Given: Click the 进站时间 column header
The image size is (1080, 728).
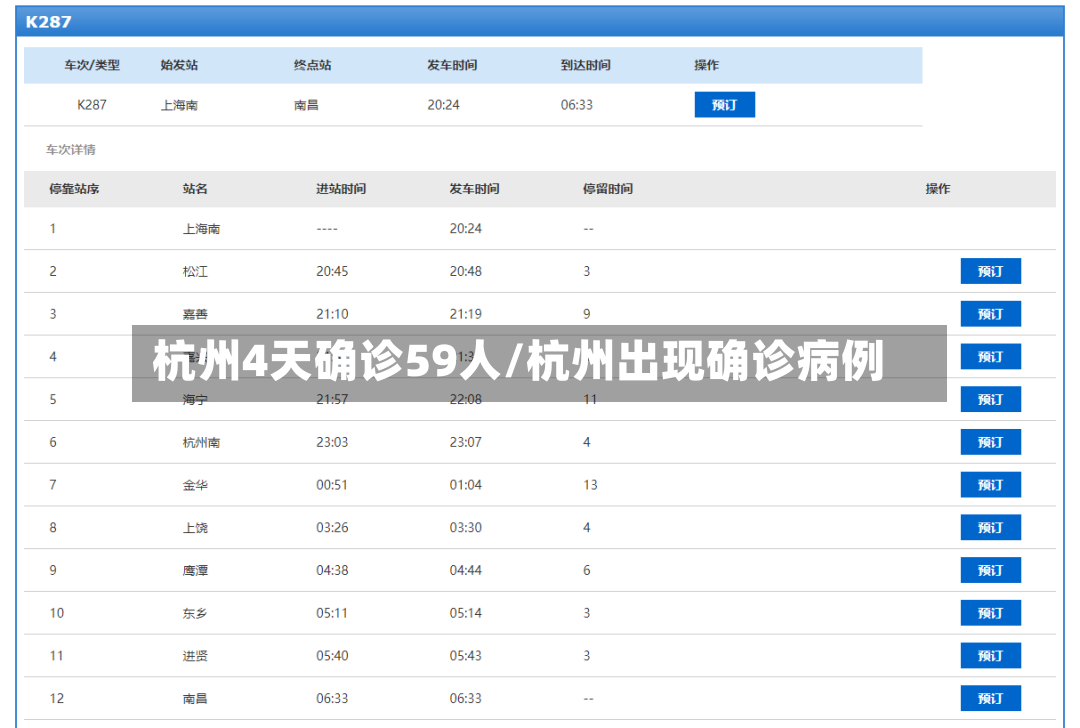Looking at the screenshot, I should coord(341,189).
